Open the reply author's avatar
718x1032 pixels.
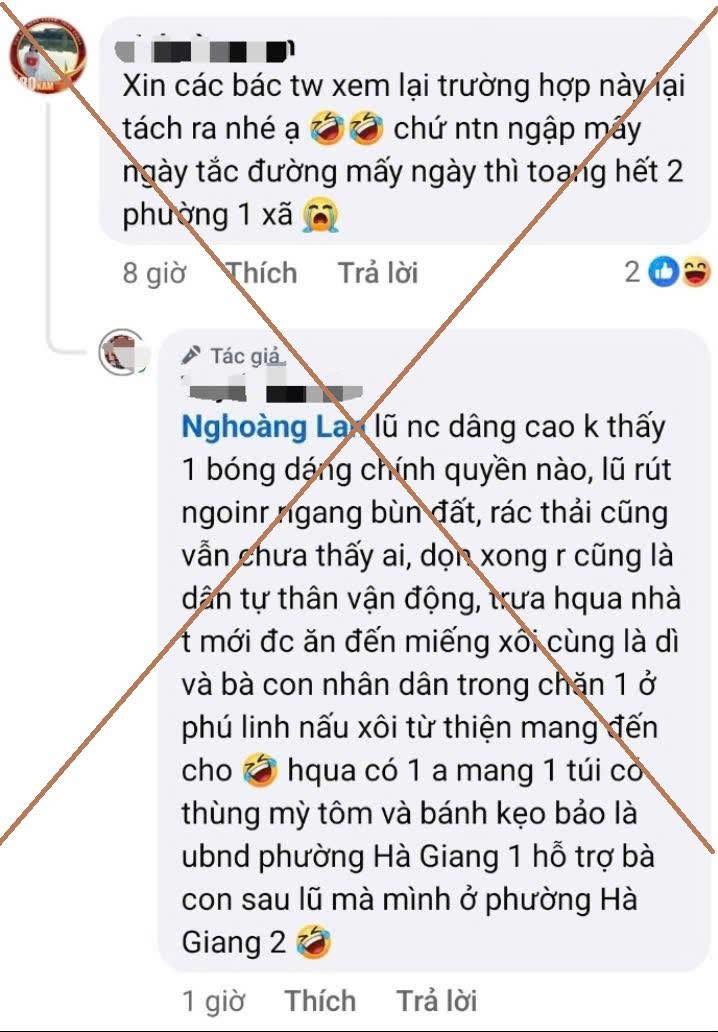pos(122,352)
